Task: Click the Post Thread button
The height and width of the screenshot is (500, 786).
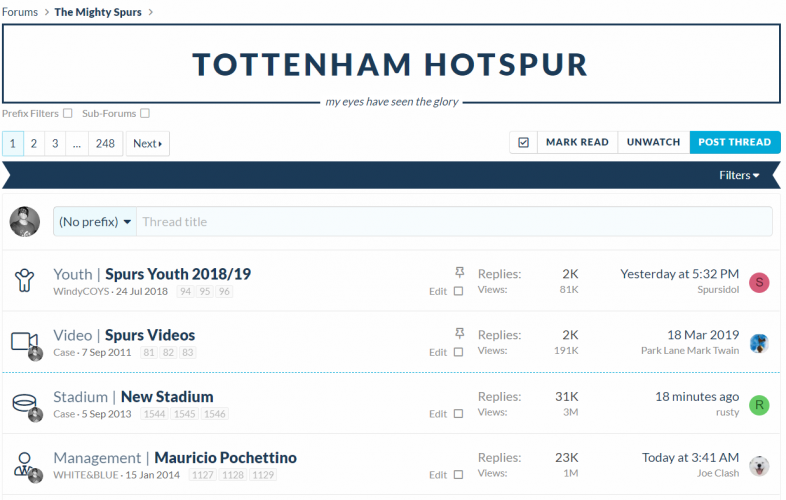Action: tap(734, 142)
